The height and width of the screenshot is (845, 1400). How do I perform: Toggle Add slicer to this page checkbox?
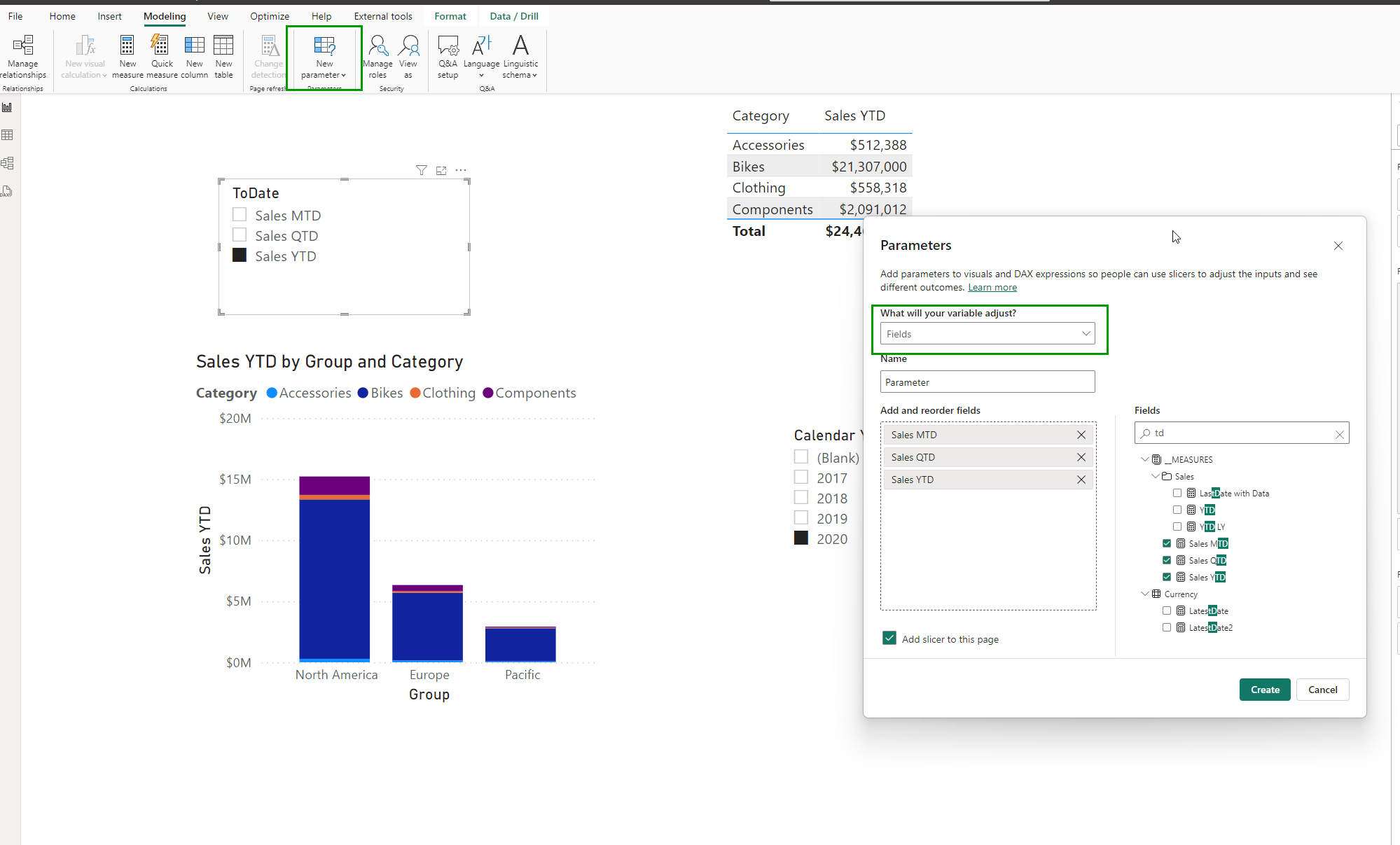pyautogui.click(x=889, y=638)
